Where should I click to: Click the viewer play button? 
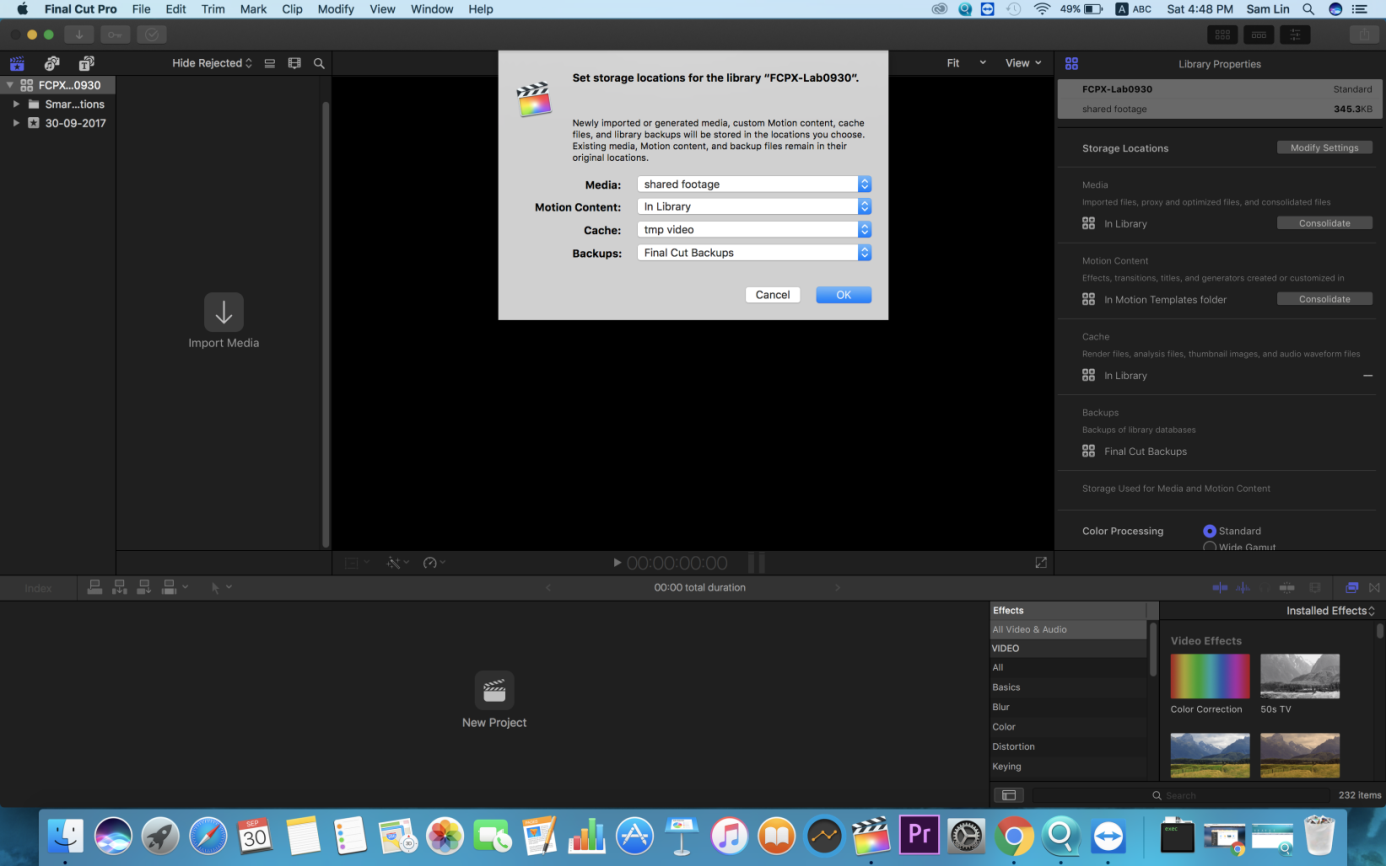617,563
